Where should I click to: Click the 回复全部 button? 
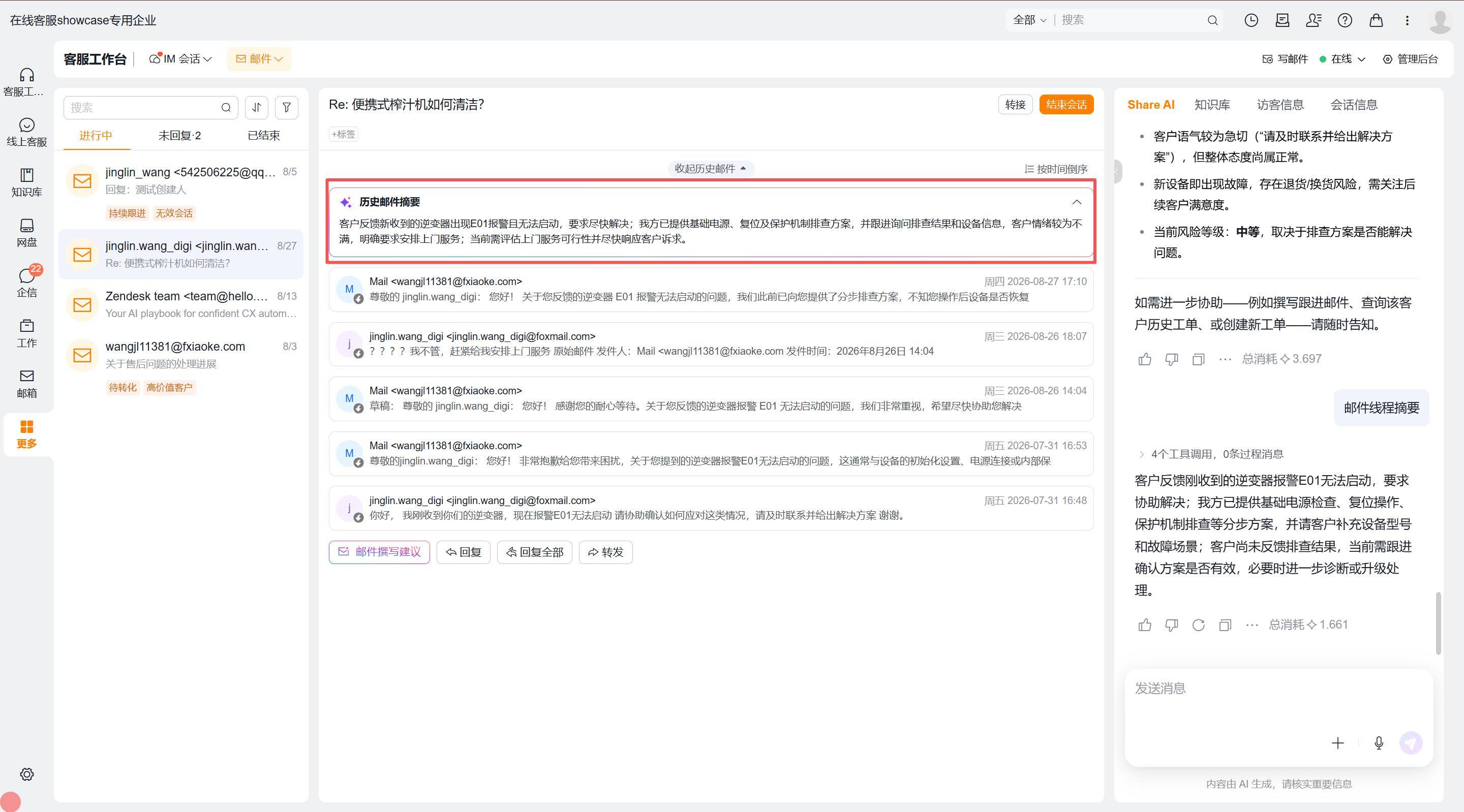(534, 552)
